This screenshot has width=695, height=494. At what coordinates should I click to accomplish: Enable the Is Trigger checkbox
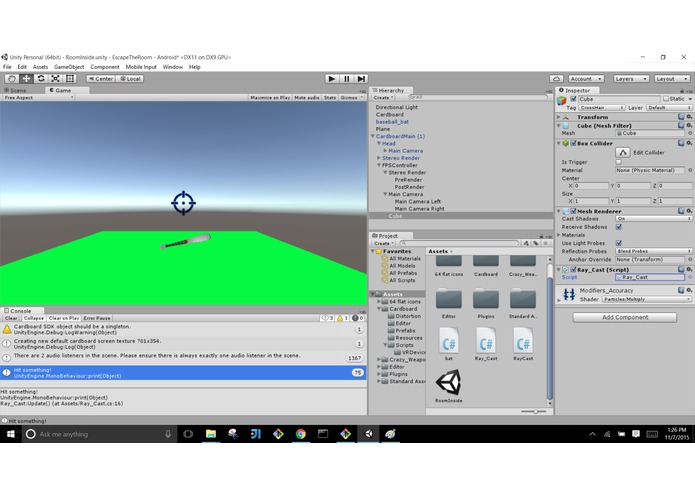pos(618,162)
